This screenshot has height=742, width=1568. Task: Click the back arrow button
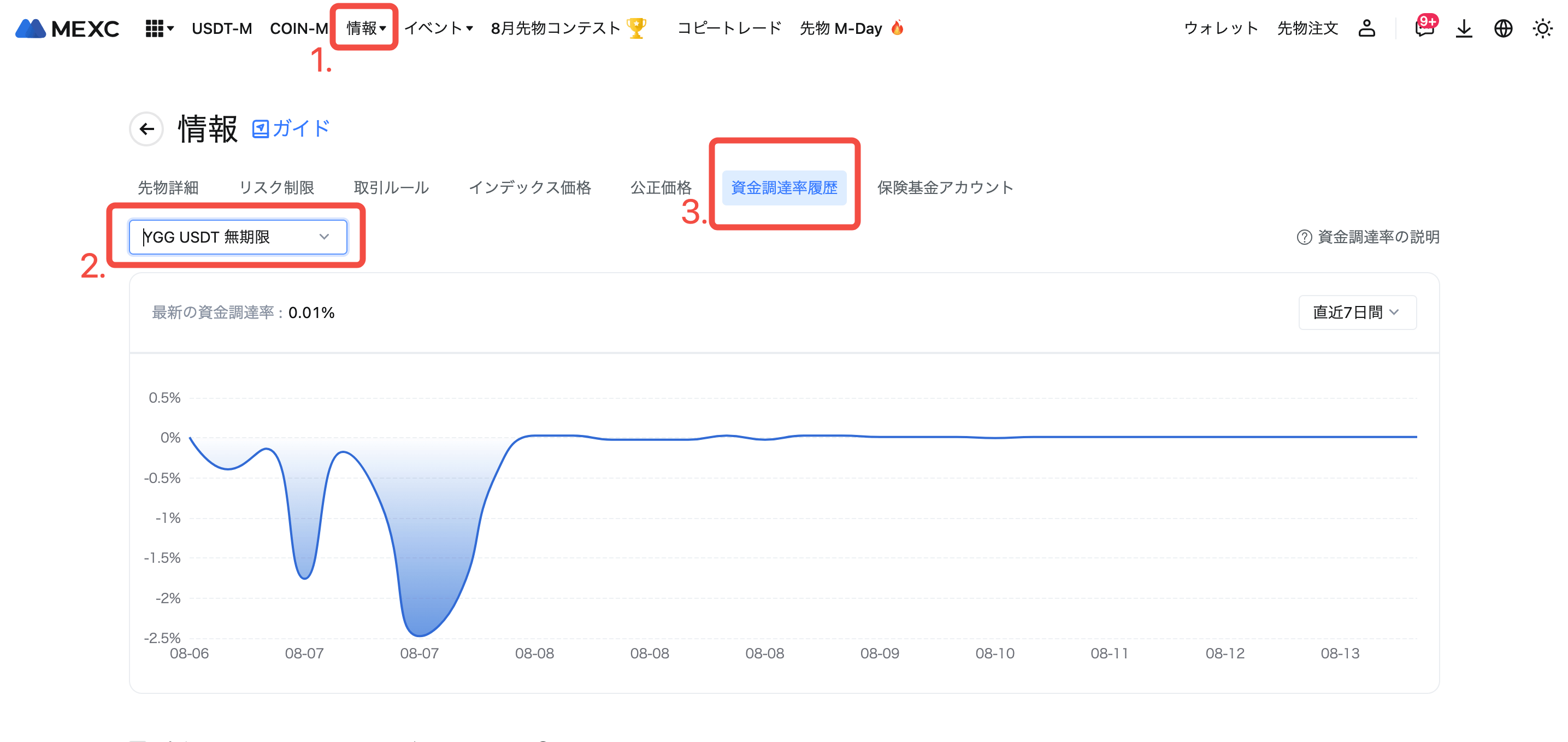click(x=146, y=129)
